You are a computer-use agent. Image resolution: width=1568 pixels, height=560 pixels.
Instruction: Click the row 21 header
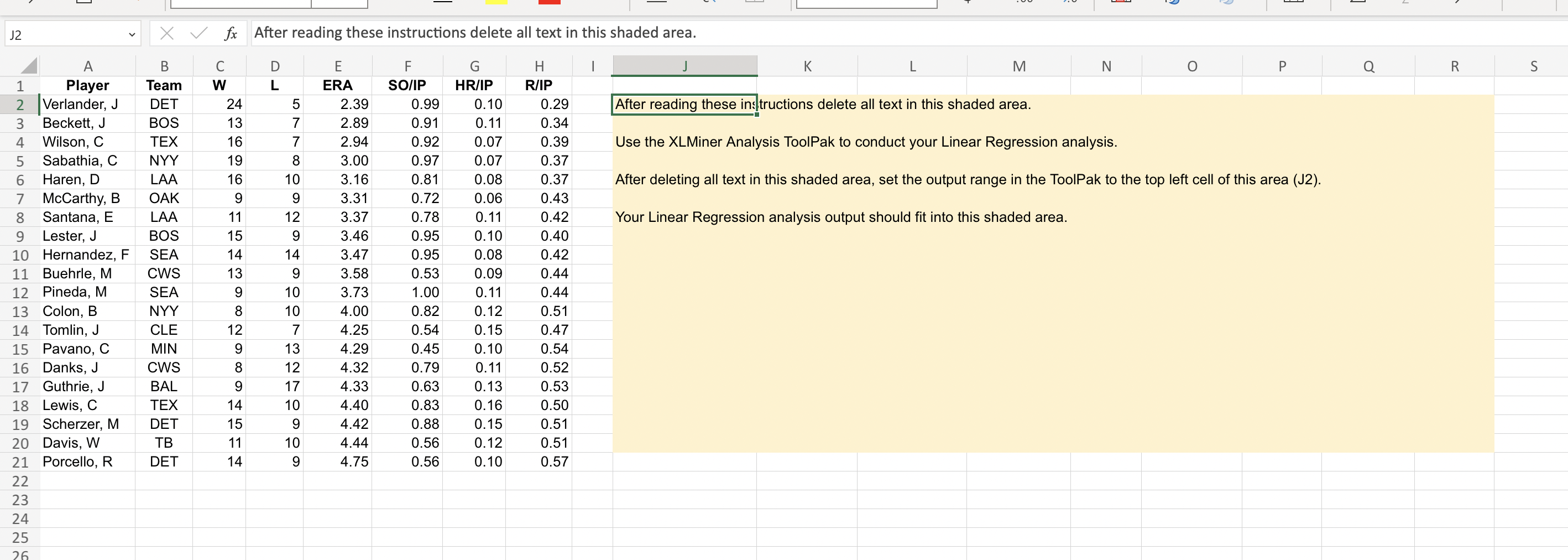tap(19, 462)
